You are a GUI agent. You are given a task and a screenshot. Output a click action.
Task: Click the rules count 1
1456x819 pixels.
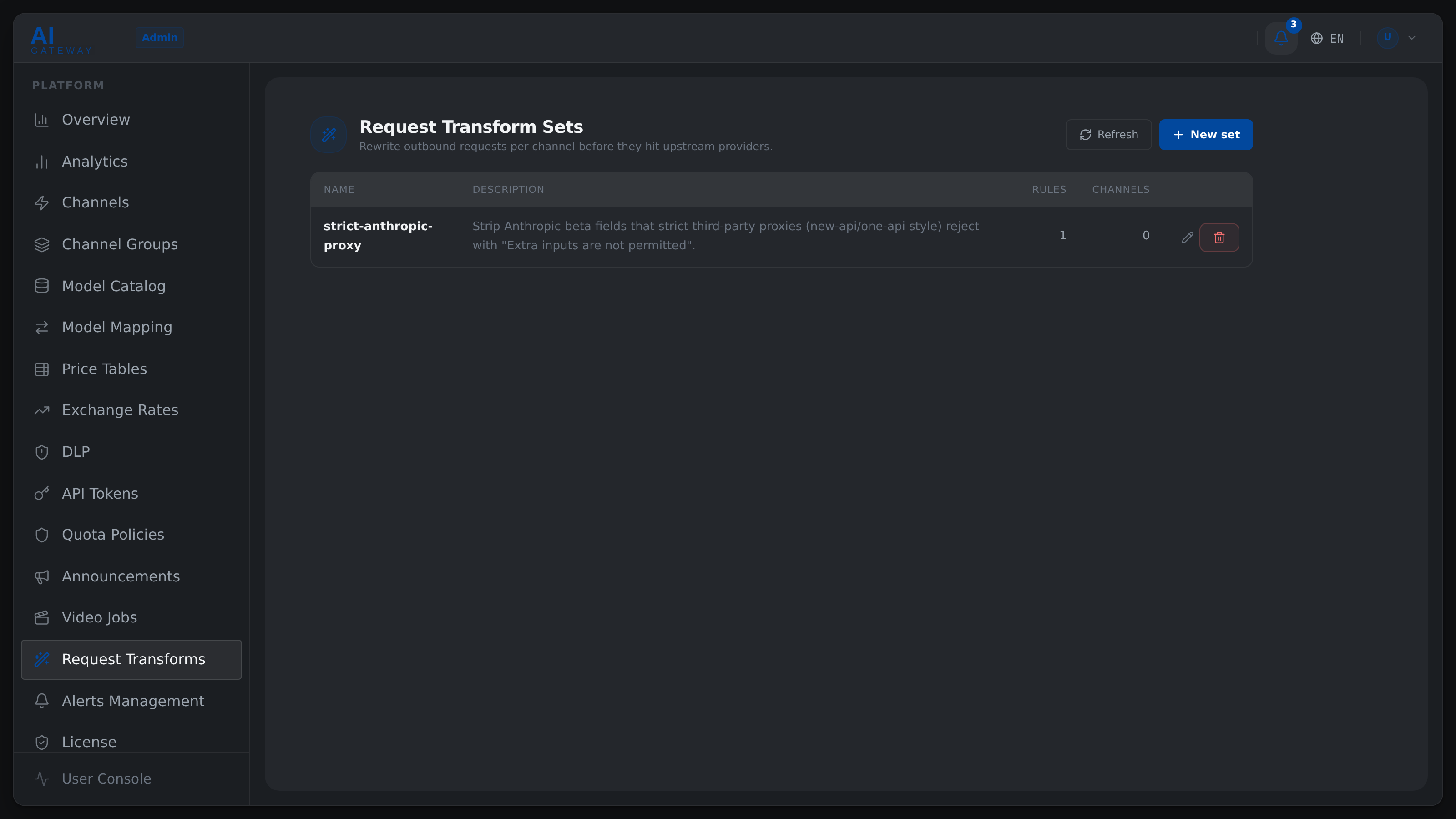coord(1062,235)
